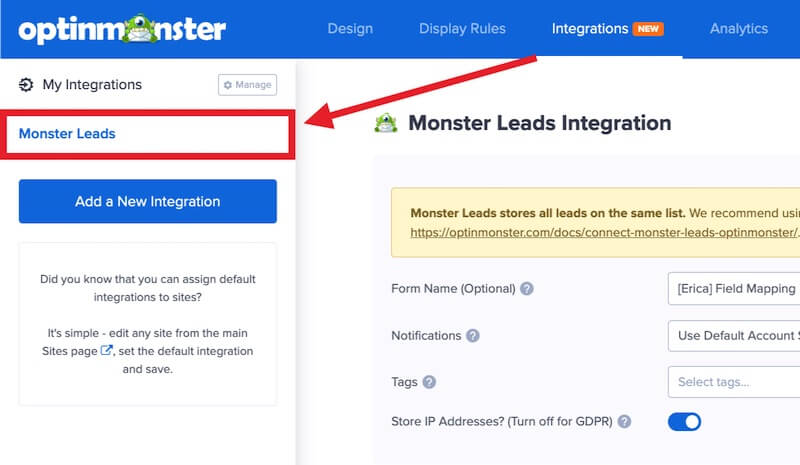This screenshot has width=800, height=465.
Task: Click the NEW badge on Integrations
Action: tap(648, 29)
